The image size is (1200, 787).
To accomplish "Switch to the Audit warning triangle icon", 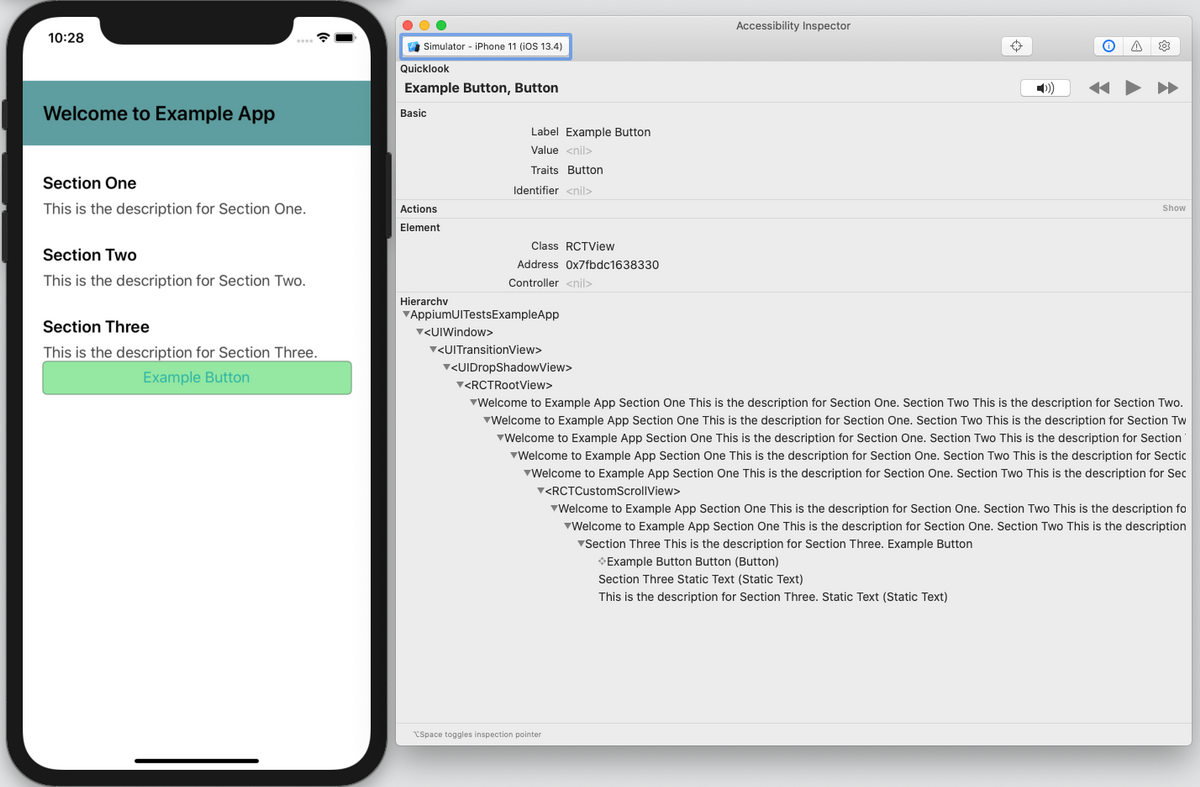I will click(1136, 47).
